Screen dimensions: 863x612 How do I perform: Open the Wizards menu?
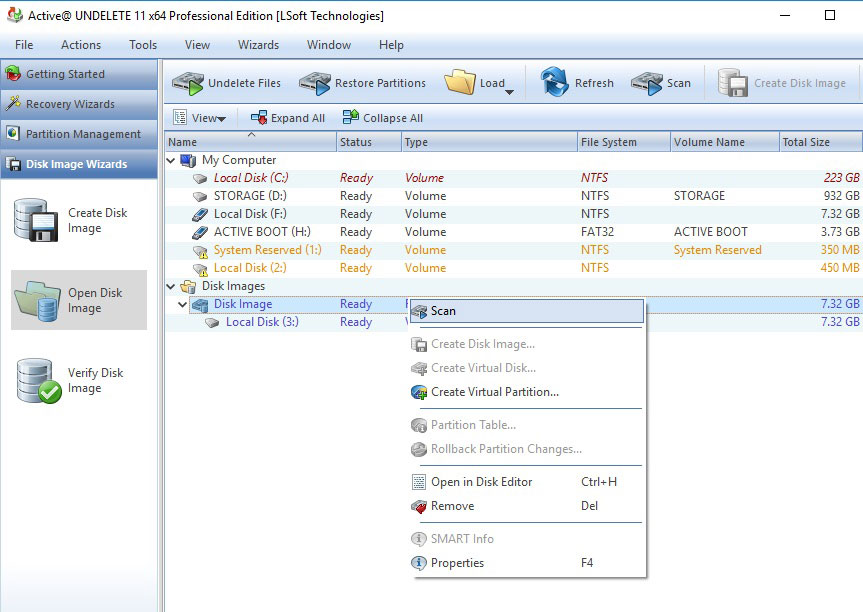point(258,45)
